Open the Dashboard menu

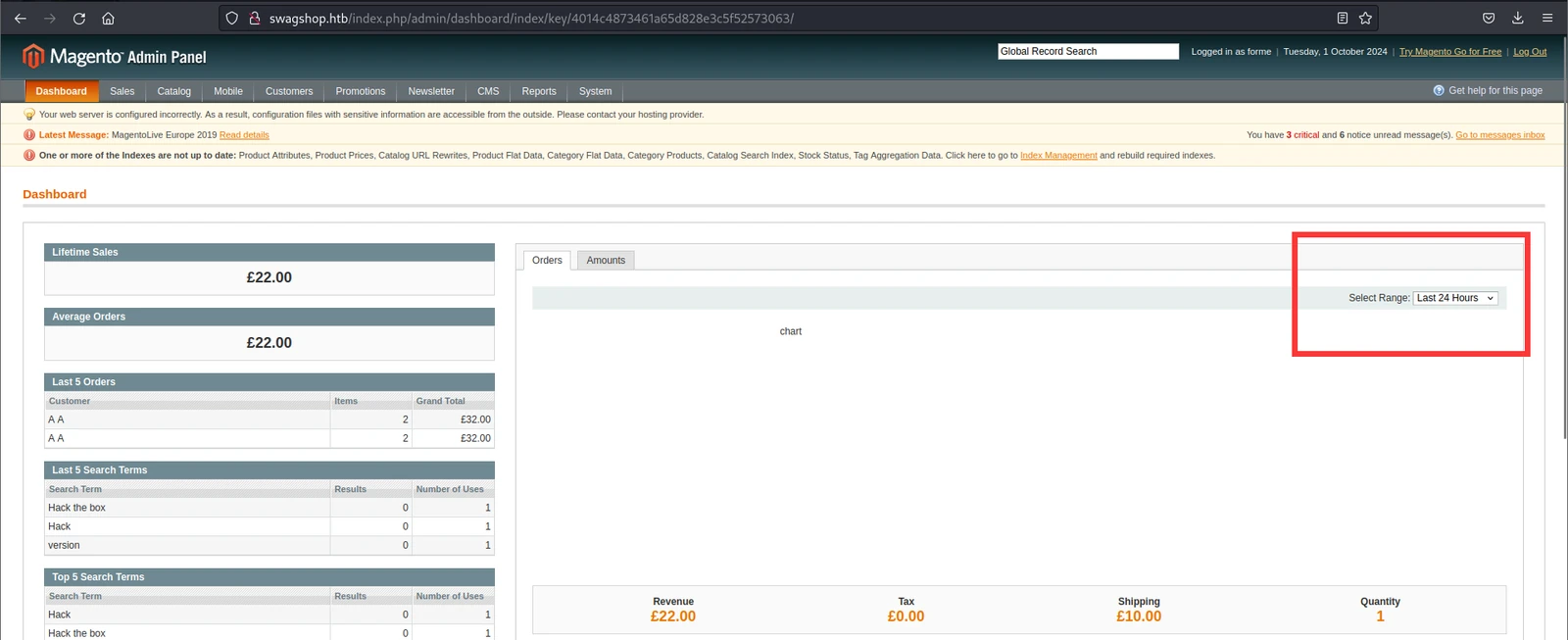pos(61,91)
